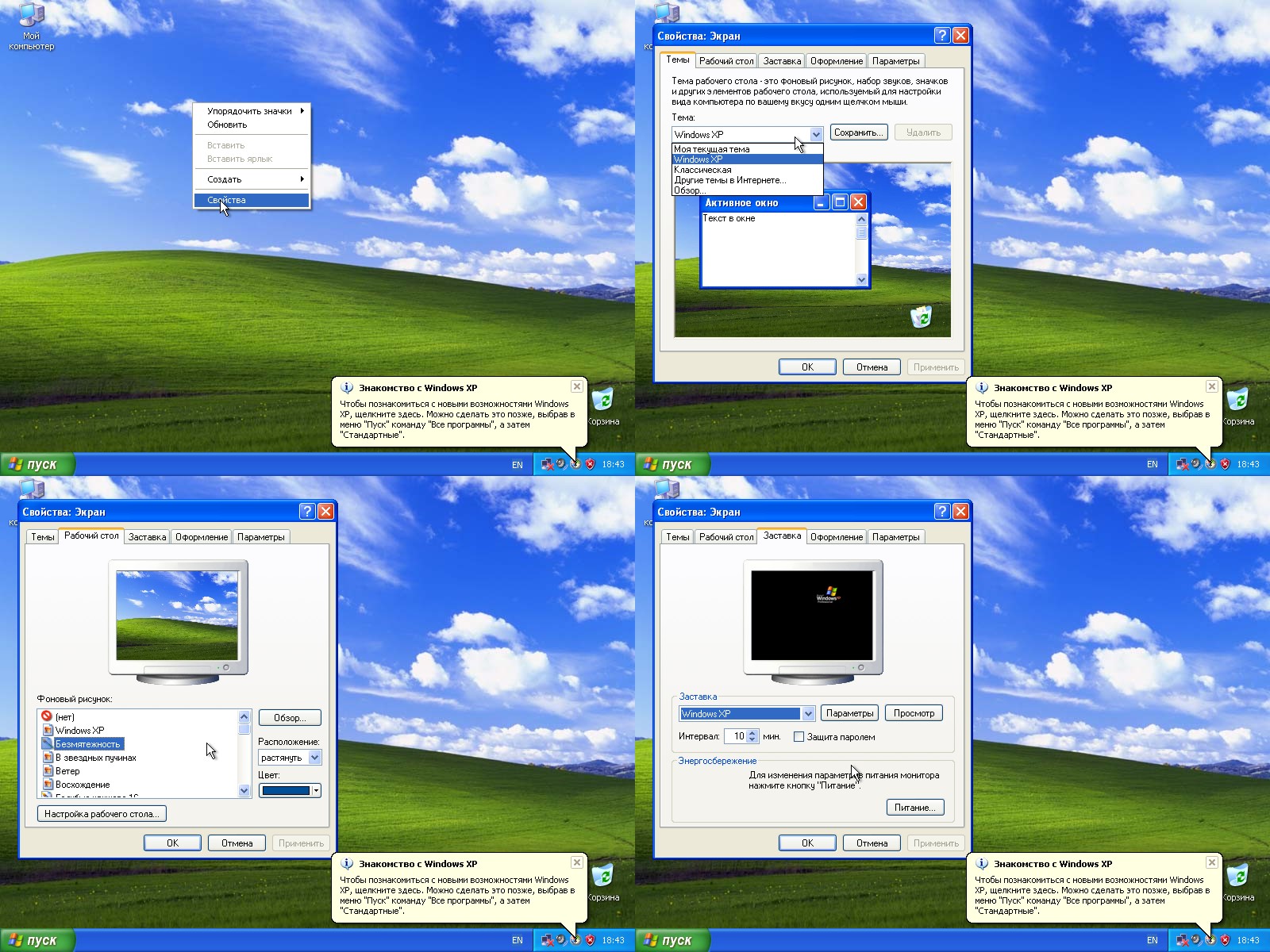Click the wallpaper list scrollbar down arrow
The height and width of the screenshot is (952, 1270).
pyautogui.click(x=244, y=790)
